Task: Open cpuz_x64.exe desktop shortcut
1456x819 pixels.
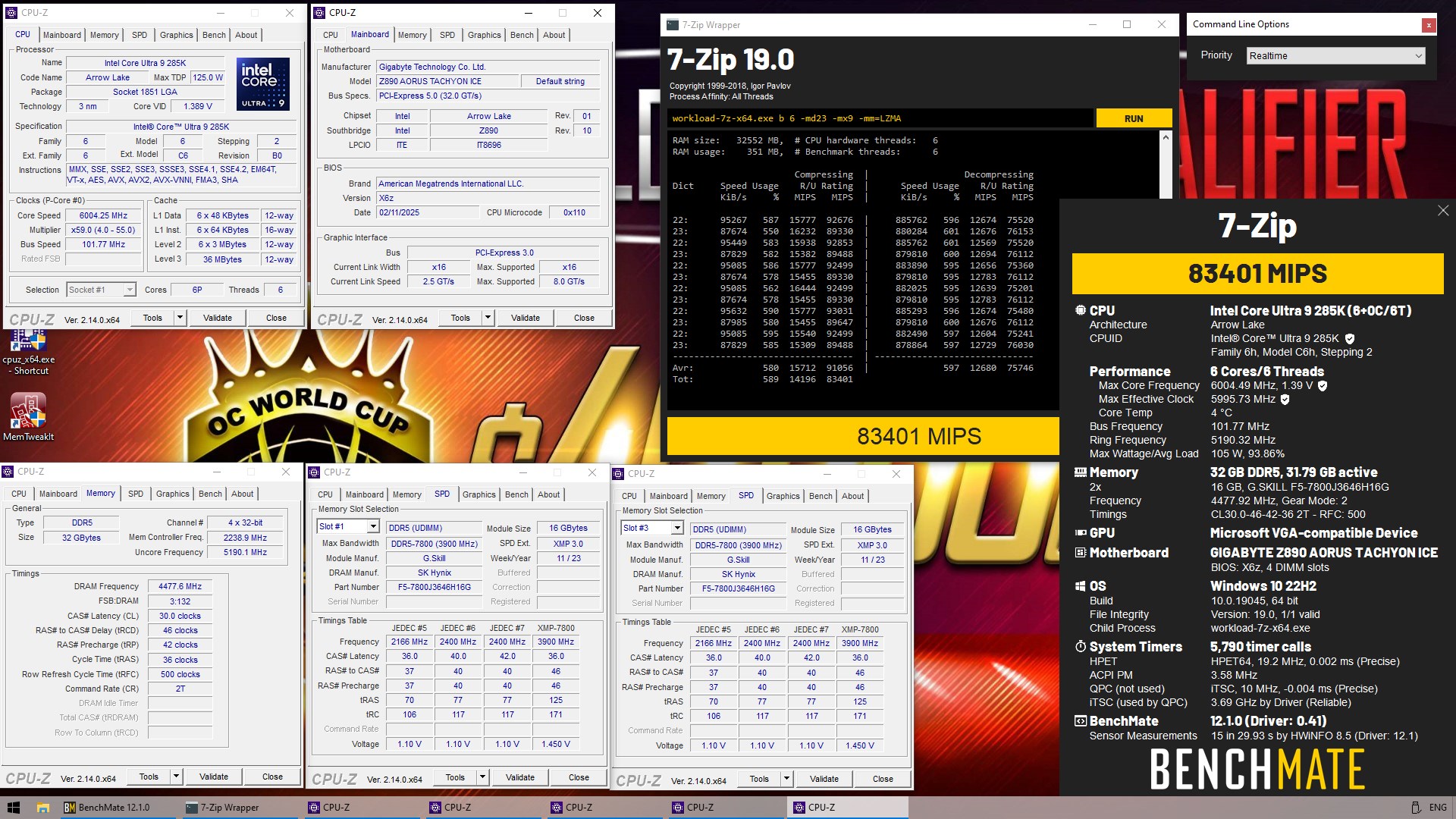Action: click(x=28, y=352)
